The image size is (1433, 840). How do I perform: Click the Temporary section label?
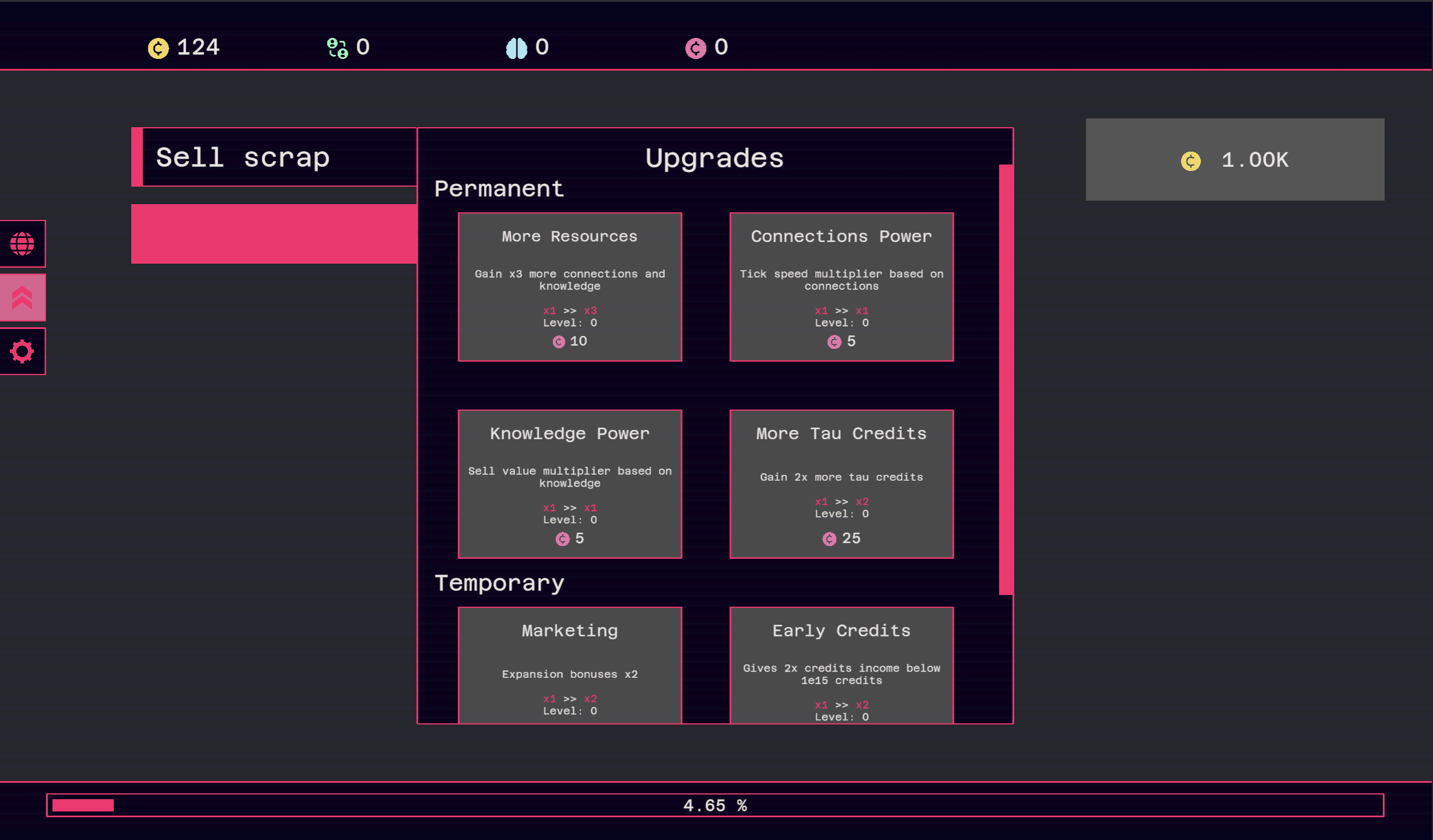[499, 583]
